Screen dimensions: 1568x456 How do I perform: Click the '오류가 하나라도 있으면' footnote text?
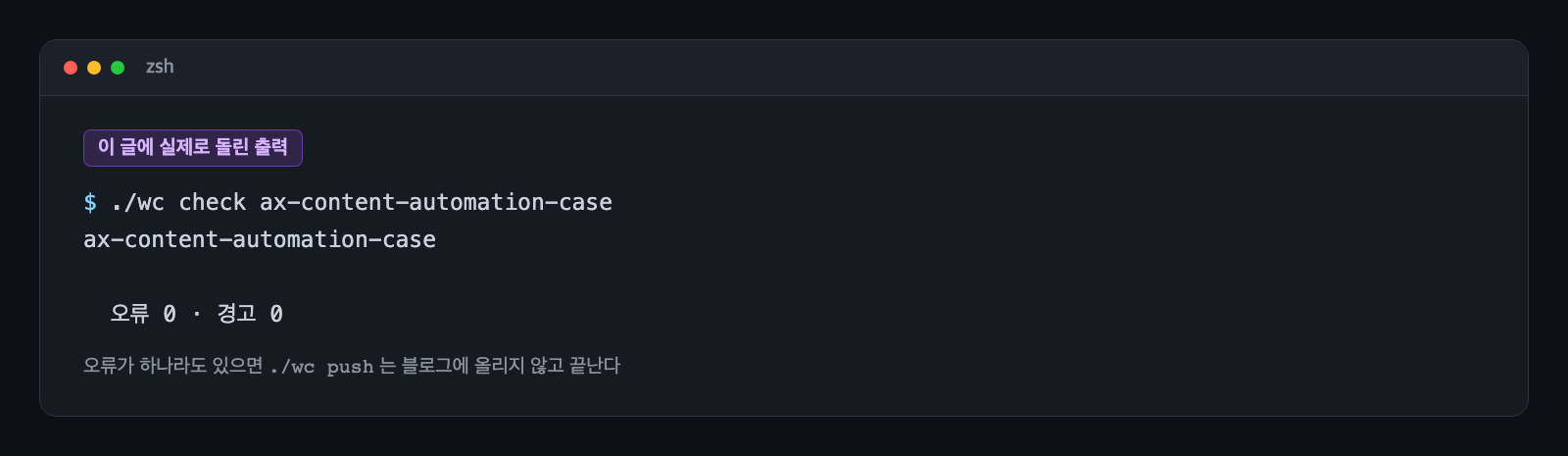pyautogui.click(x=173, y=366)
